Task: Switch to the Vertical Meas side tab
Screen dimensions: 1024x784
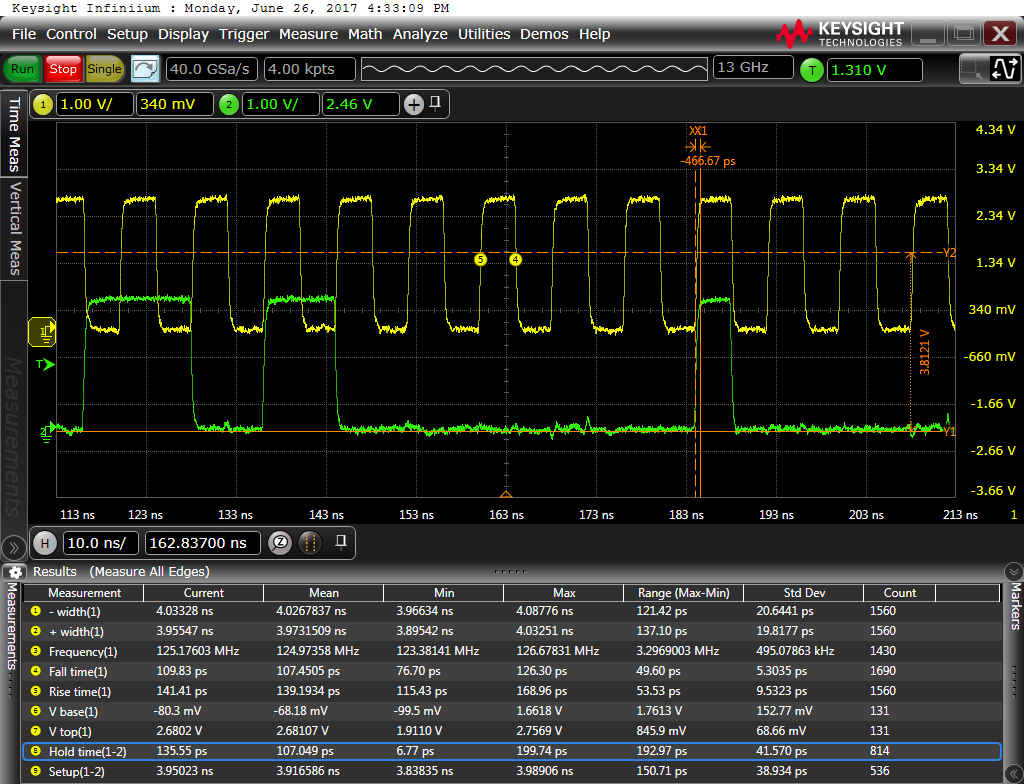Action: point(14,229)
